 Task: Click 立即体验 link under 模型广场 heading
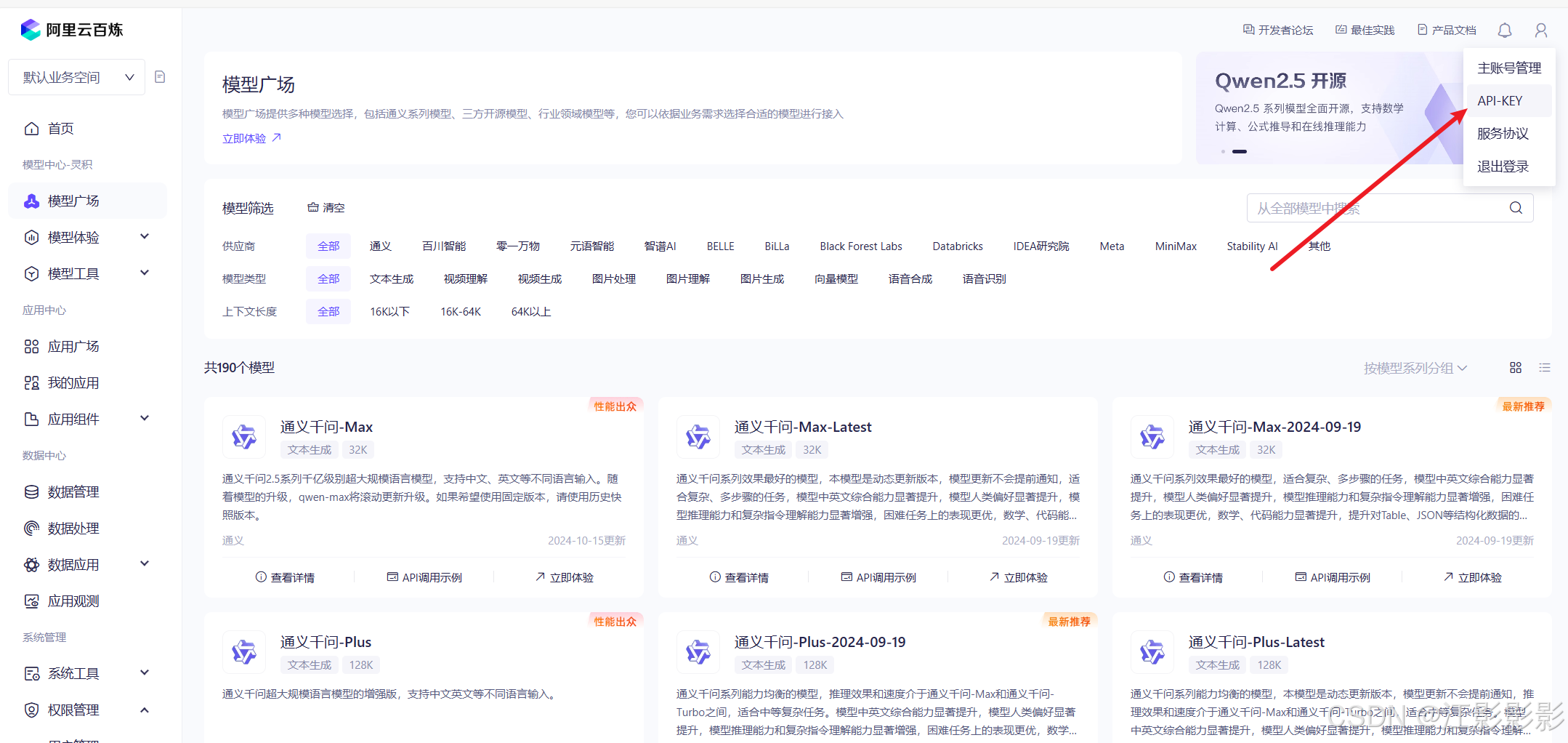(x=251, y=138)
